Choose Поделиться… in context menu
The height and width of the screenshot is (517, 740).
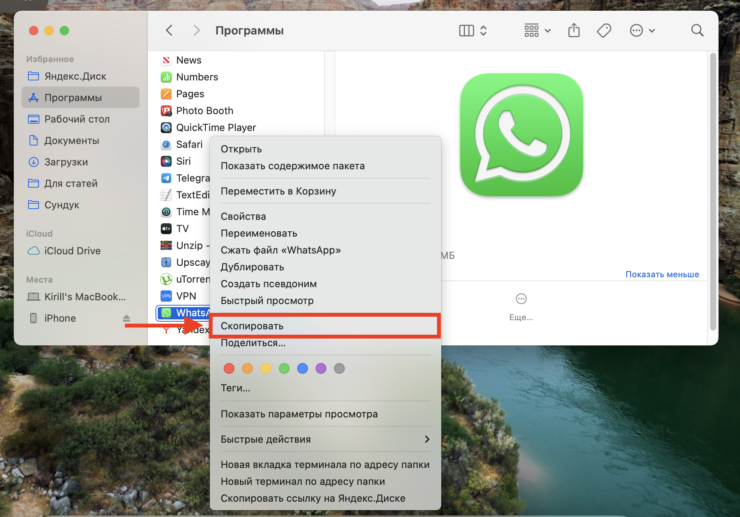coord(325,343)
